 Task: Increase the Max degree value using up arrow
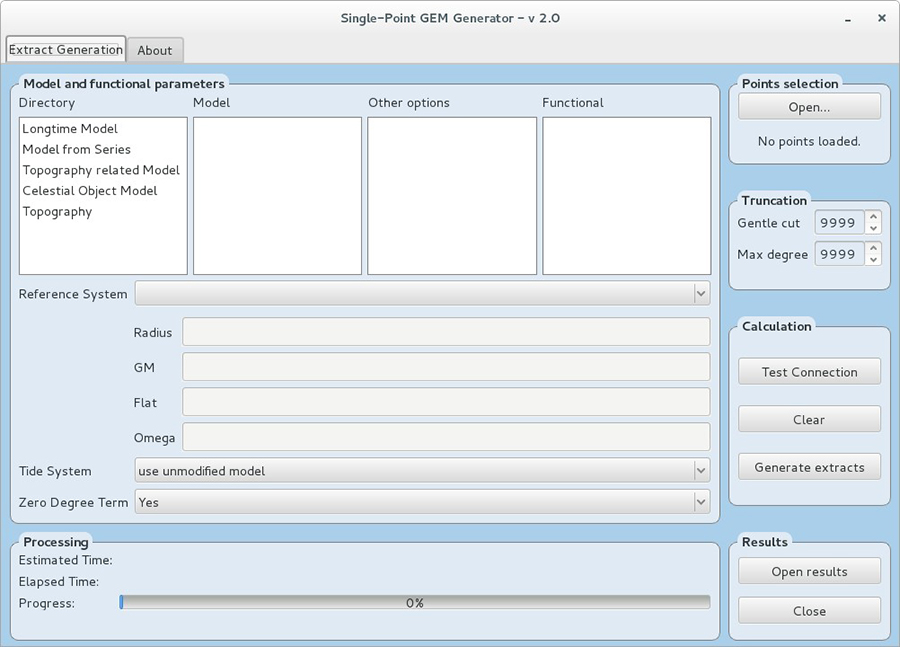click(873, 247)
